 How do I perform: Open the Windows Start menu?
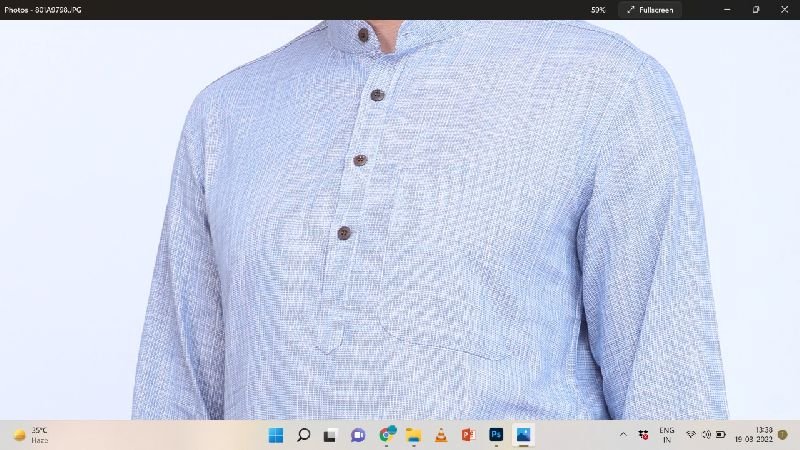[x=276, y=435]
